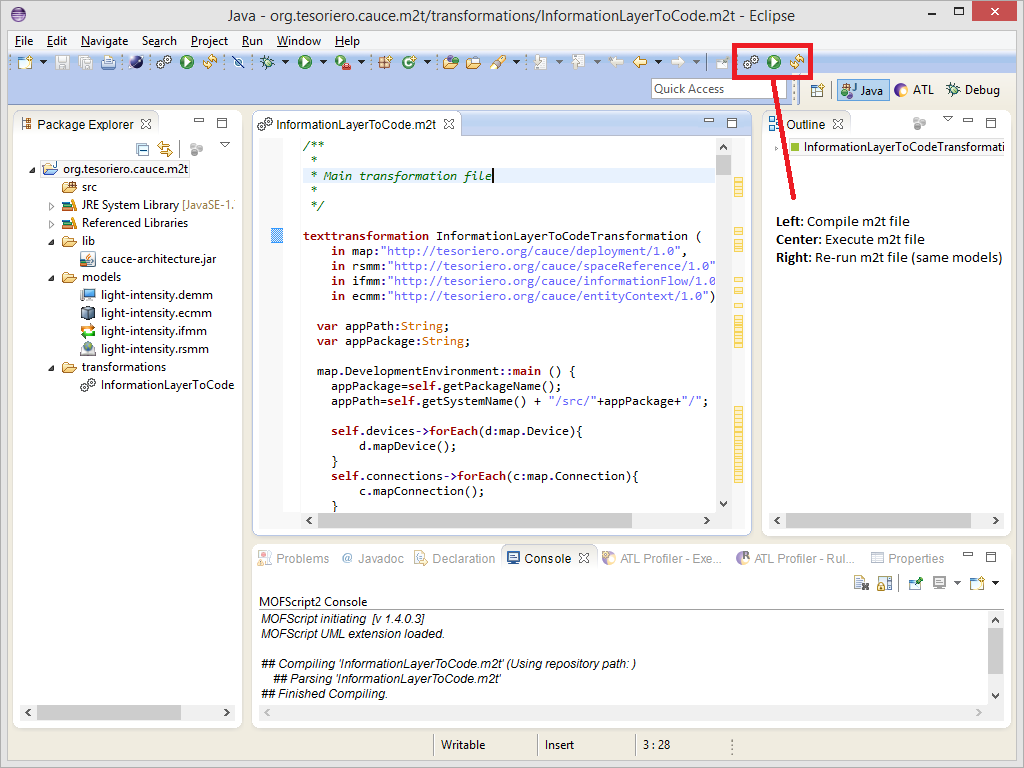
Task: Open the Package Explorer view menu arrow
Action: 225,146
